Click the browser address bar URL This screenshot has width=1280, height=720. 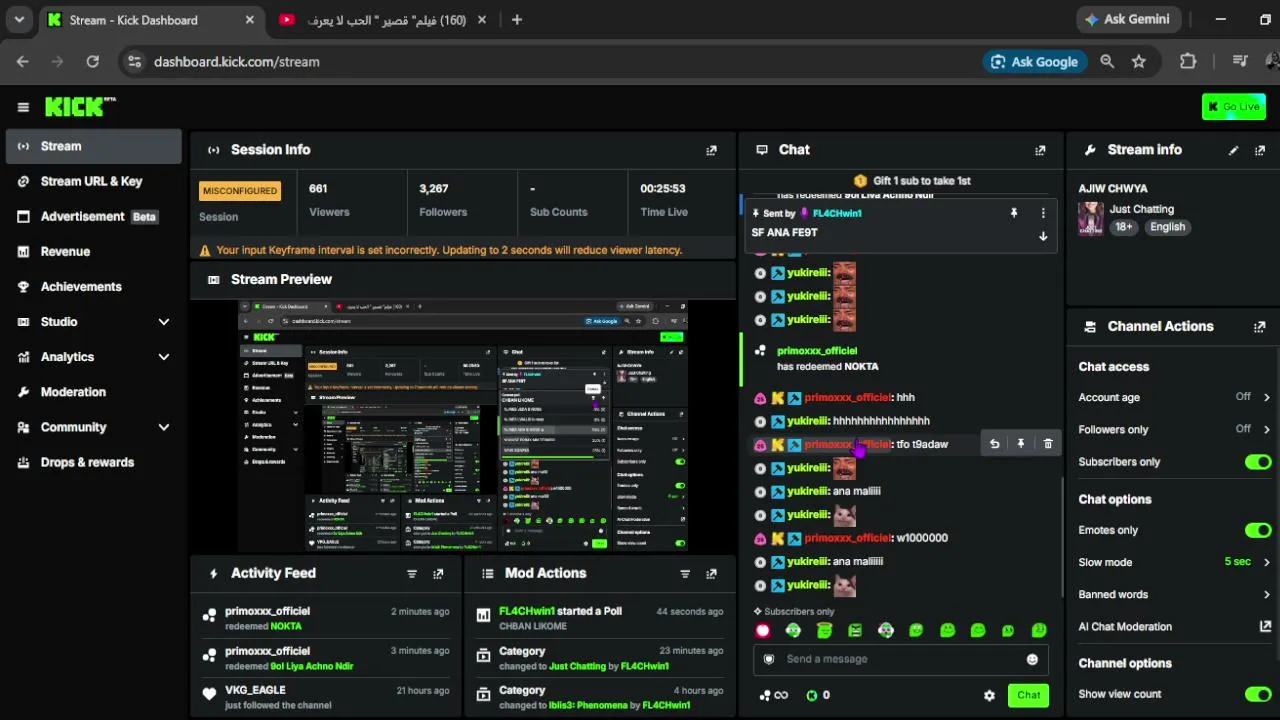pos(237,62)
